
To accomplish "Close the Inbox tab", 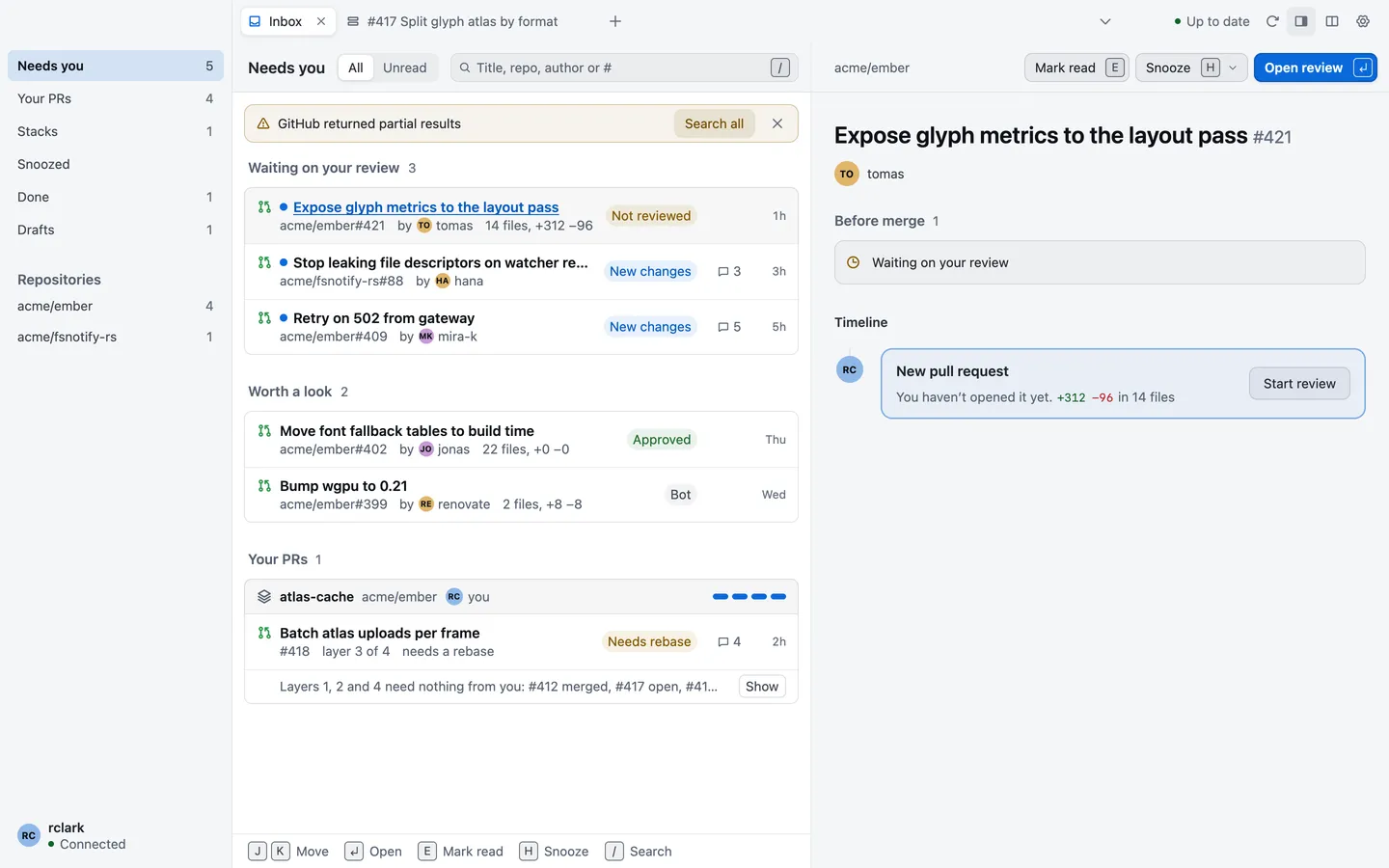I will (x=321, y=21).
